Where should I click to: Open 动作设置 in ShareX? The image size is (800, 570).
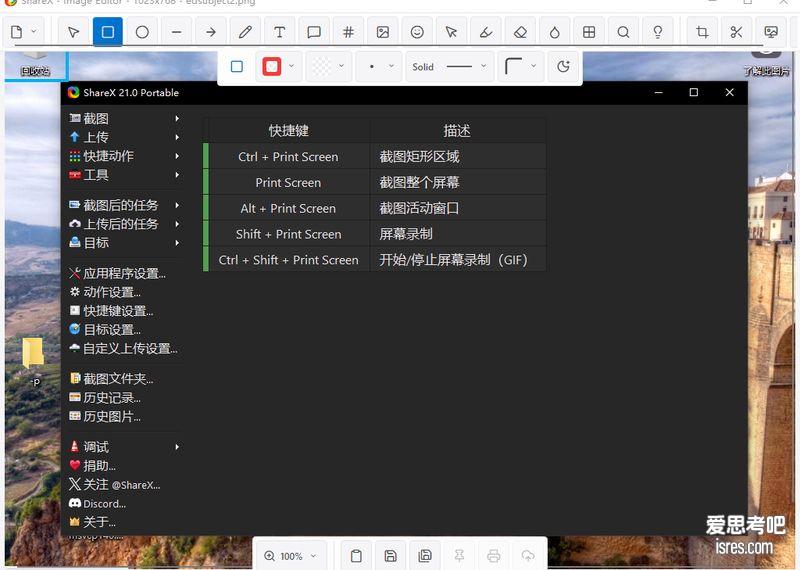coord(124,292)
